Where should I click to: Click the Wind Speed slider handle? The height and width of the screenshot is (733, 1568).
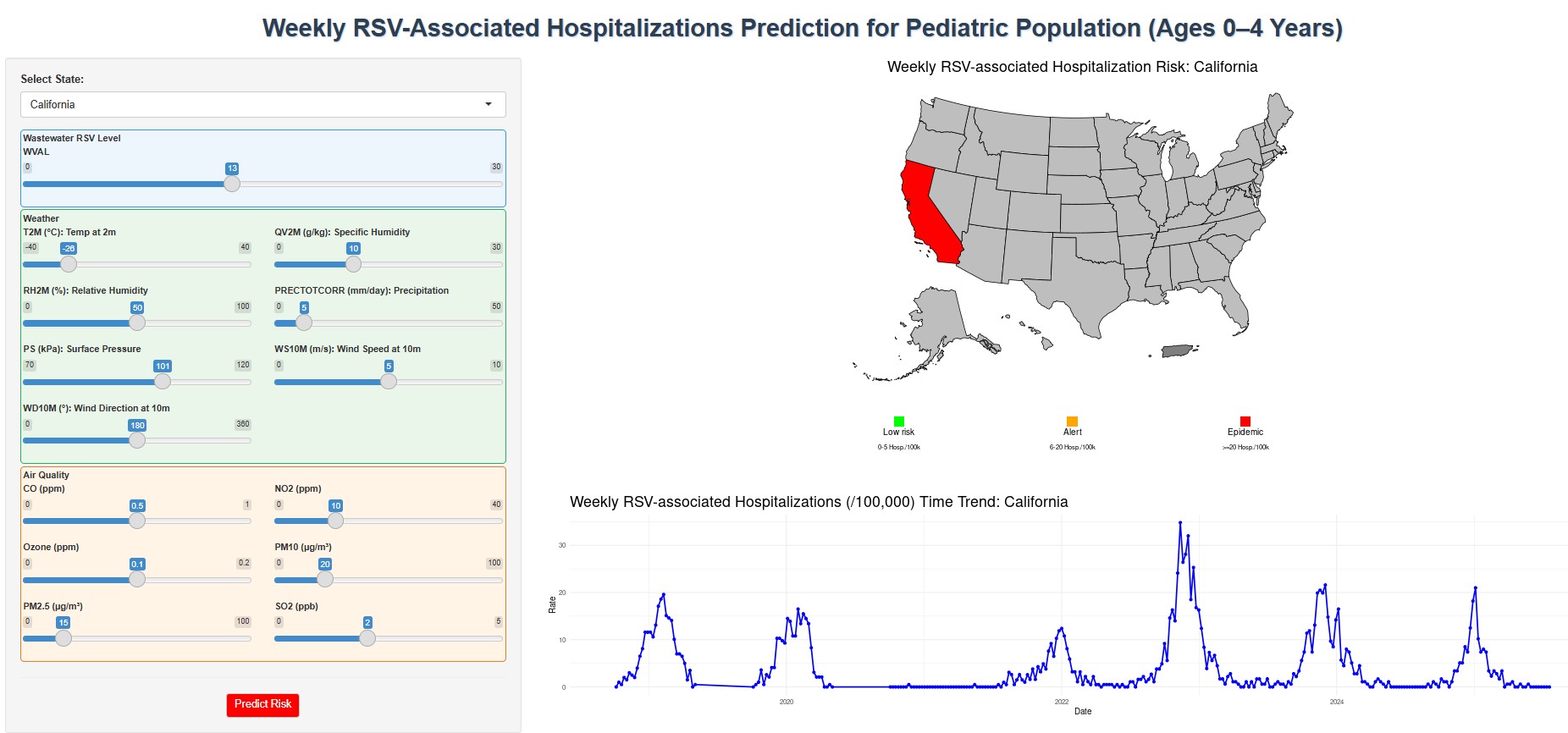click(389, 382)
